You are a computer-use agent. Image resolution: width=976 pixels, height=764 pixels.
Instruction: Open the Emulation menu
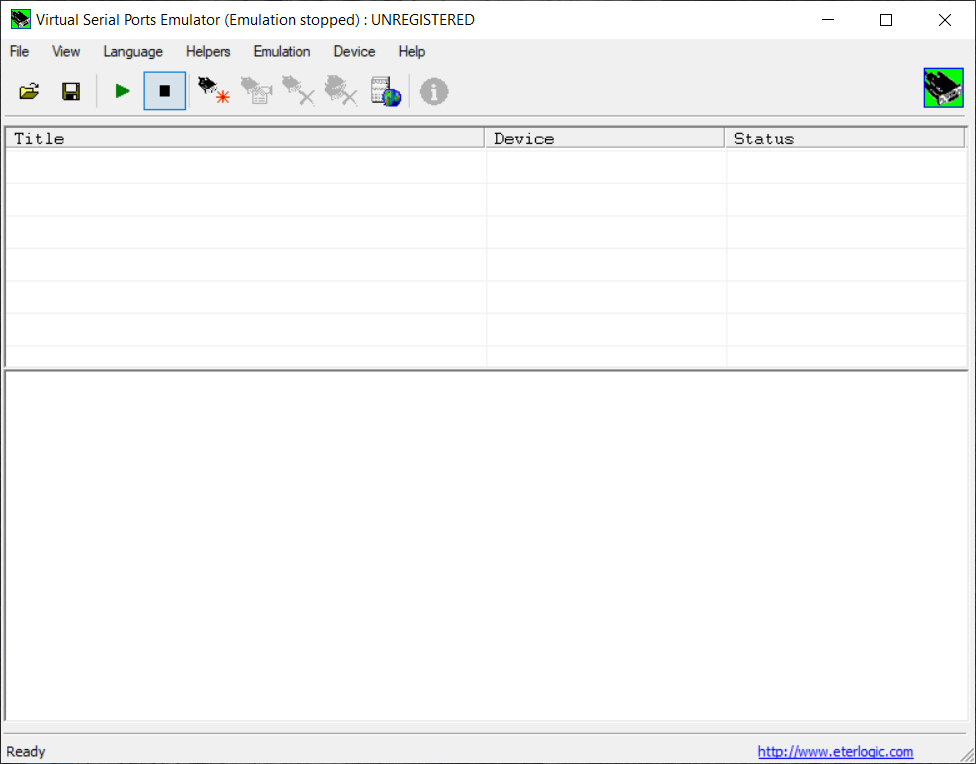click(282, 52)
